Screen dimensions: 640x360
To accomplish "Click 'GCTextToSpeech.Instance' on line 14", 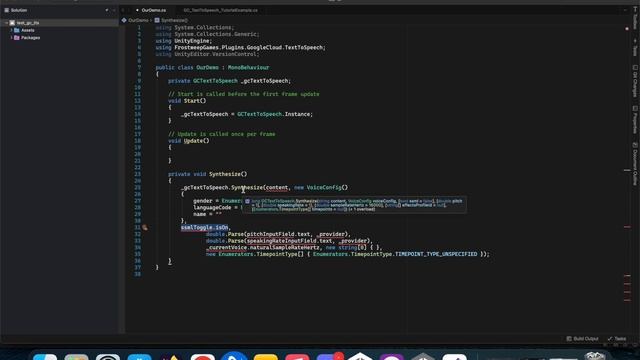I will point(275,114).
